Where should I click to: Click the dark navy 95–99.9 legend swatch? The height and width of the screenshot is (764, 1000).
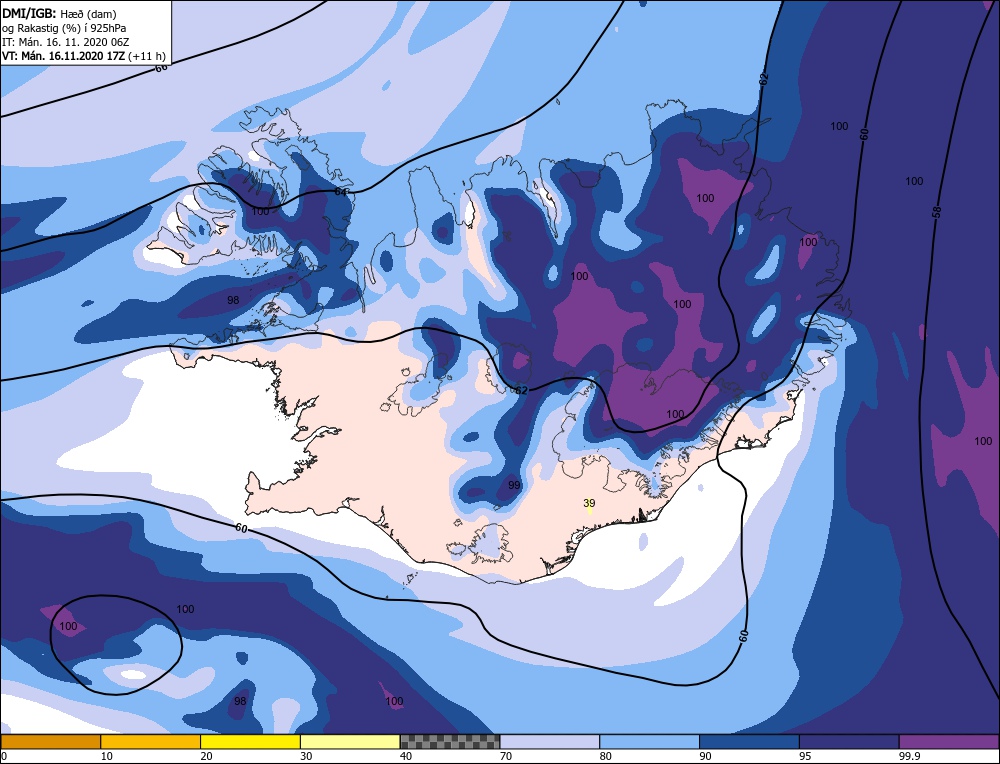849,741
